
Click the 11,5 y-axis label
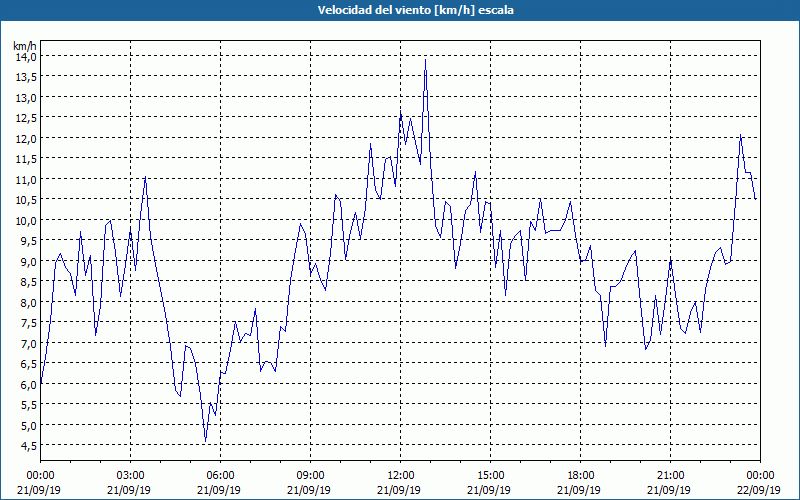[x=25, y=159]
